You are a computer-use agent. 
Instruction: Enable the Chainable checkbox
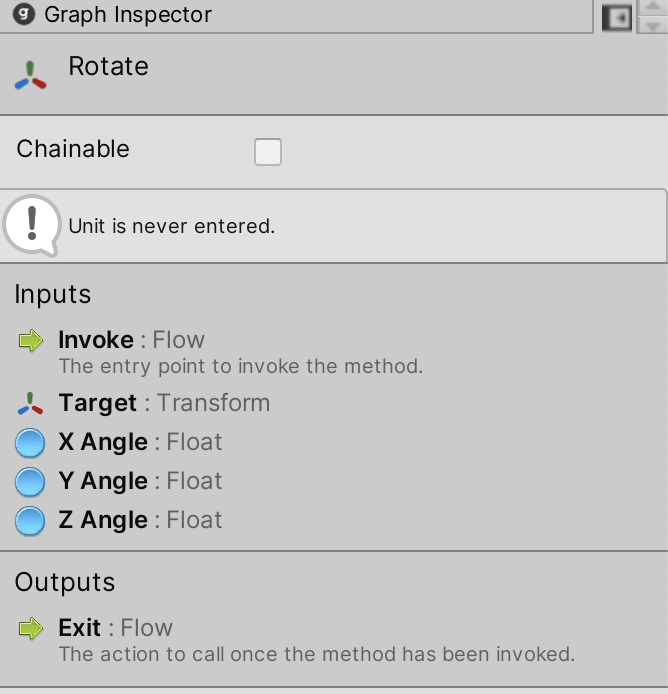coord(268,152)
